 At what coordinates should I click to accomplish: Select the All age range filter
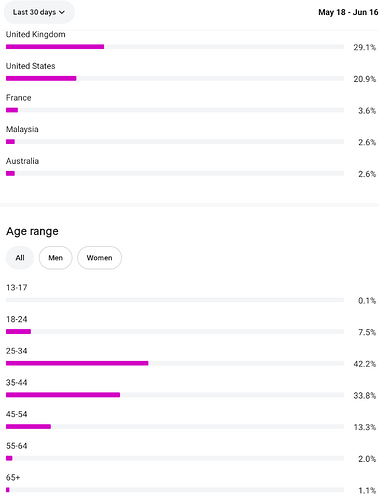(x=20, y=258)
